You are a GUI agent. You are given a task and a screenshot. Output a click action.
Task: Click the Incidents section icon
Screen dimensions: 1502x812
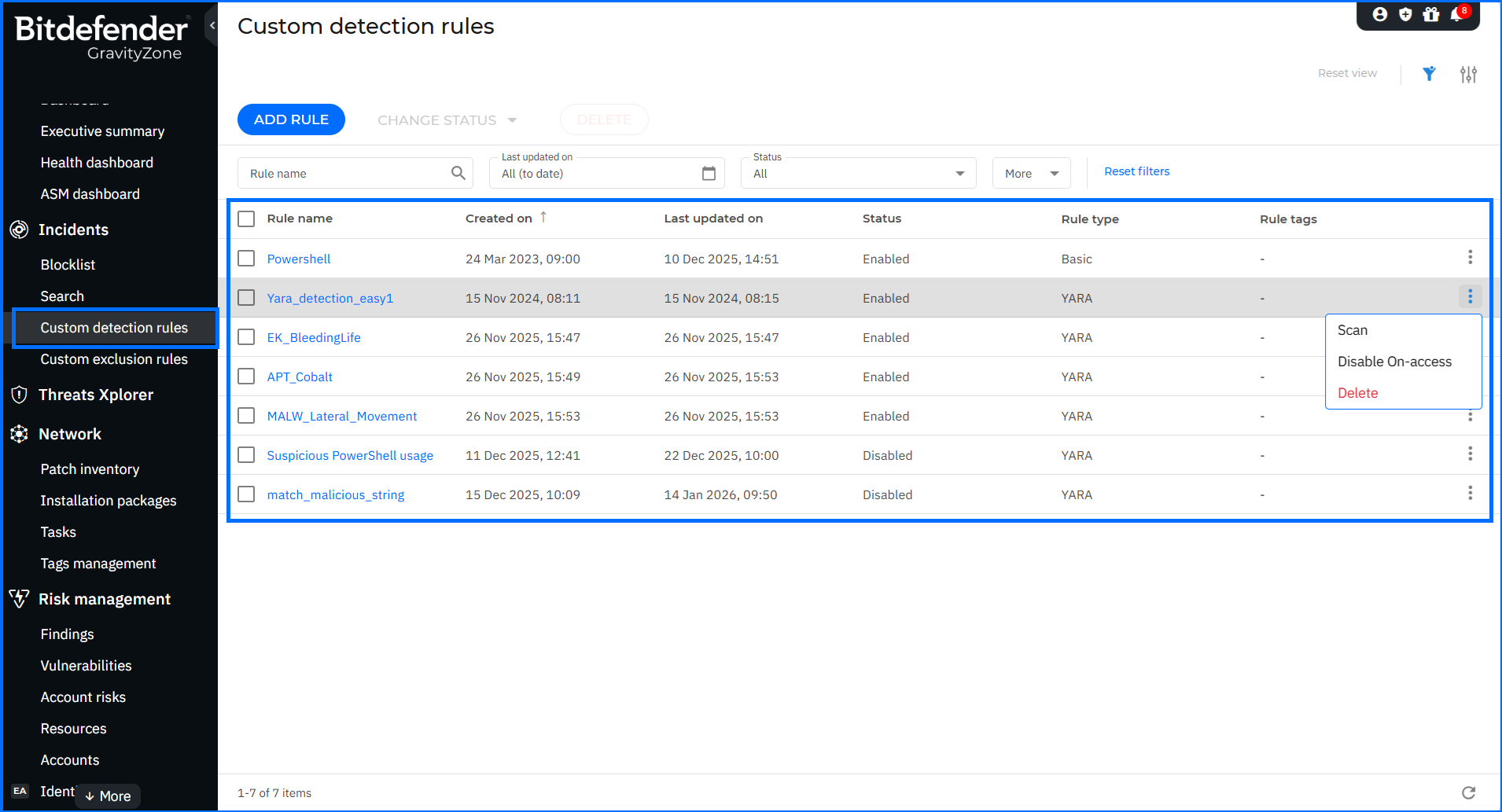(x=19, y=230)
